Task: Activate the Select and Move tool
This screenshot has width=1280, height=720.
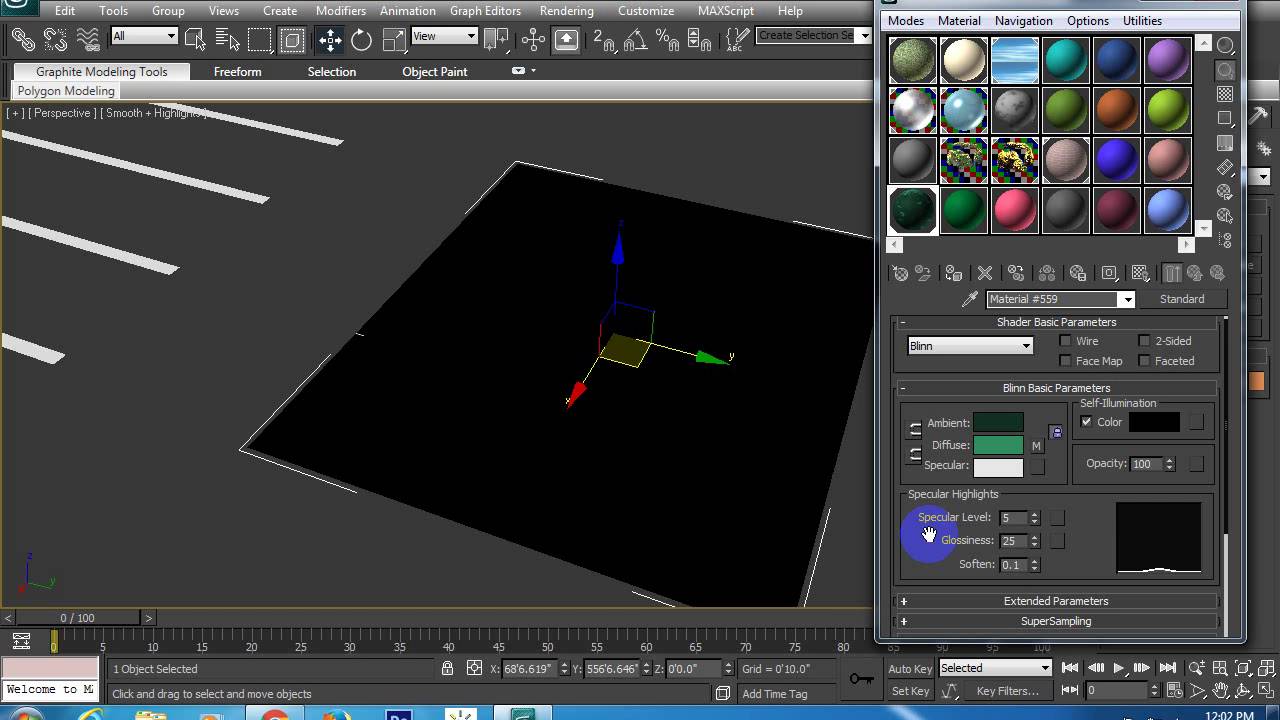Action: (x=330, y=40)
